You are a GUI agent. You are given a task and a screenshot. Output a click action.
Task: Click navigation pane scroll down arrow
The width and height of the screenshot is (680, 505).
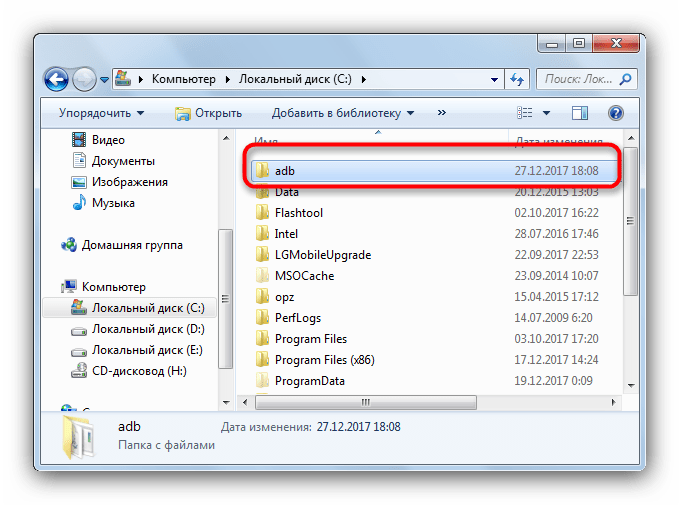[x=226, y=402]
